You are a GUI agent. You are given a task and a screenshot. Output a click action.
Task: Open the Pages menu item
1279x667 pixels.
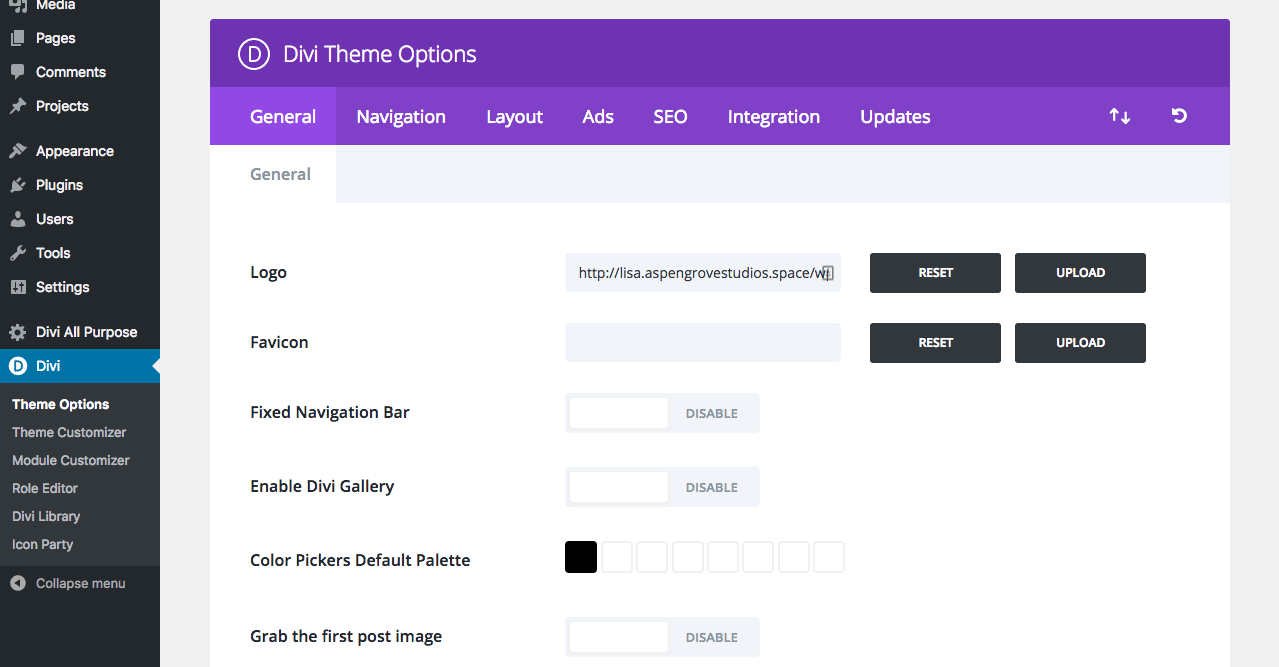[x=80, y=38]
